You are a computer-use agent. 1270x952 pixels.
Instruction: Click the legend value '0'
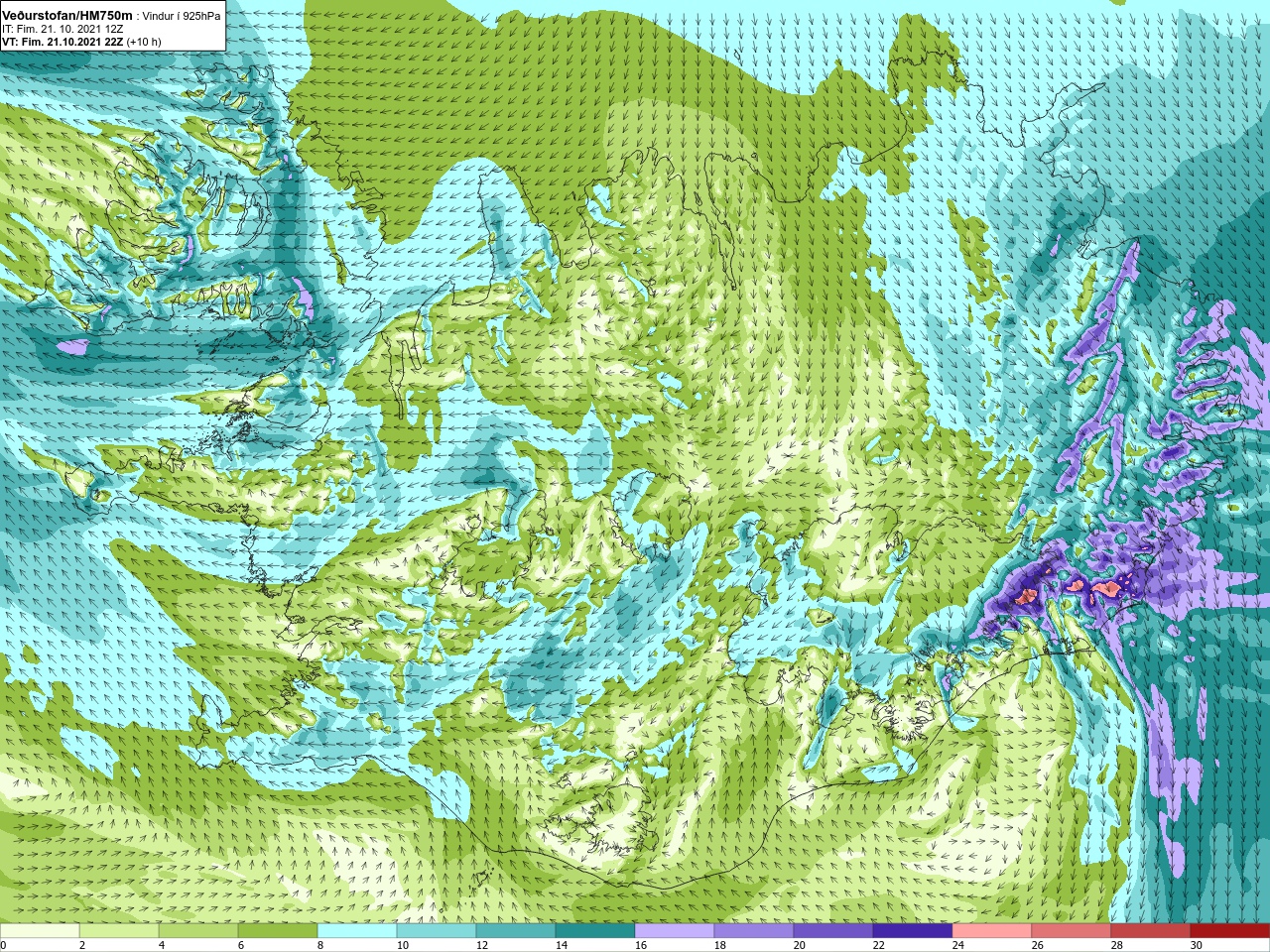pyautogui.click(x=4, y=945)
